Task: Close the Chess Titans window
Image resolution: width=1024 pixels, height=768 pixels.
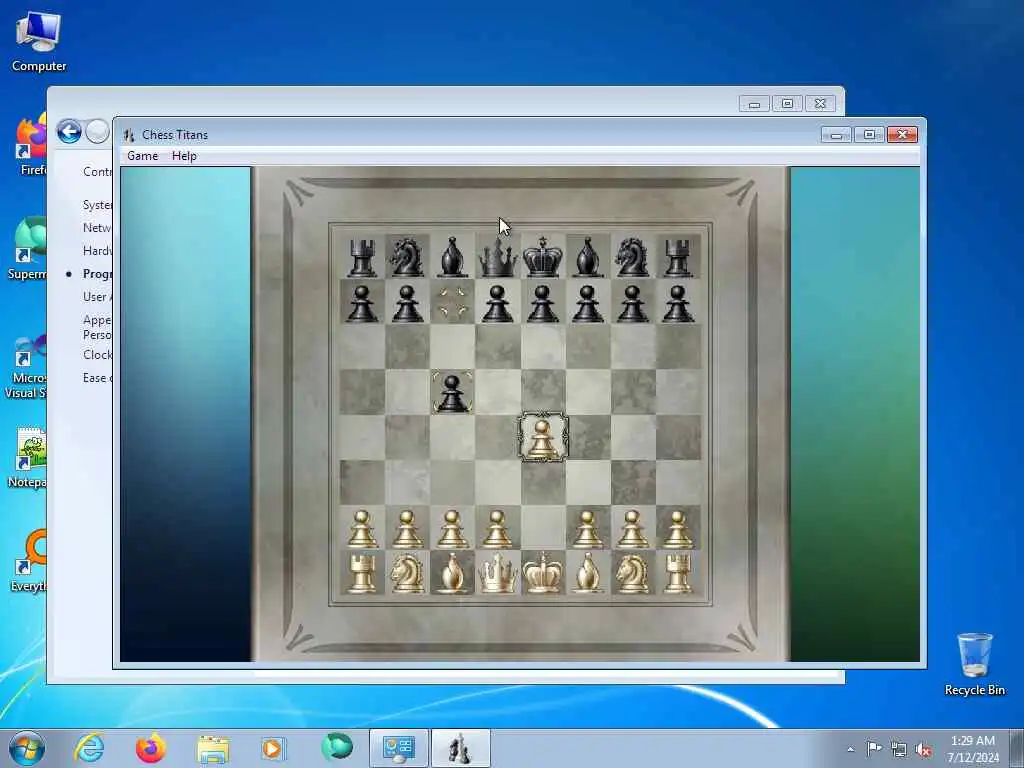Action: pyautogui.click(x=903, y=135)
